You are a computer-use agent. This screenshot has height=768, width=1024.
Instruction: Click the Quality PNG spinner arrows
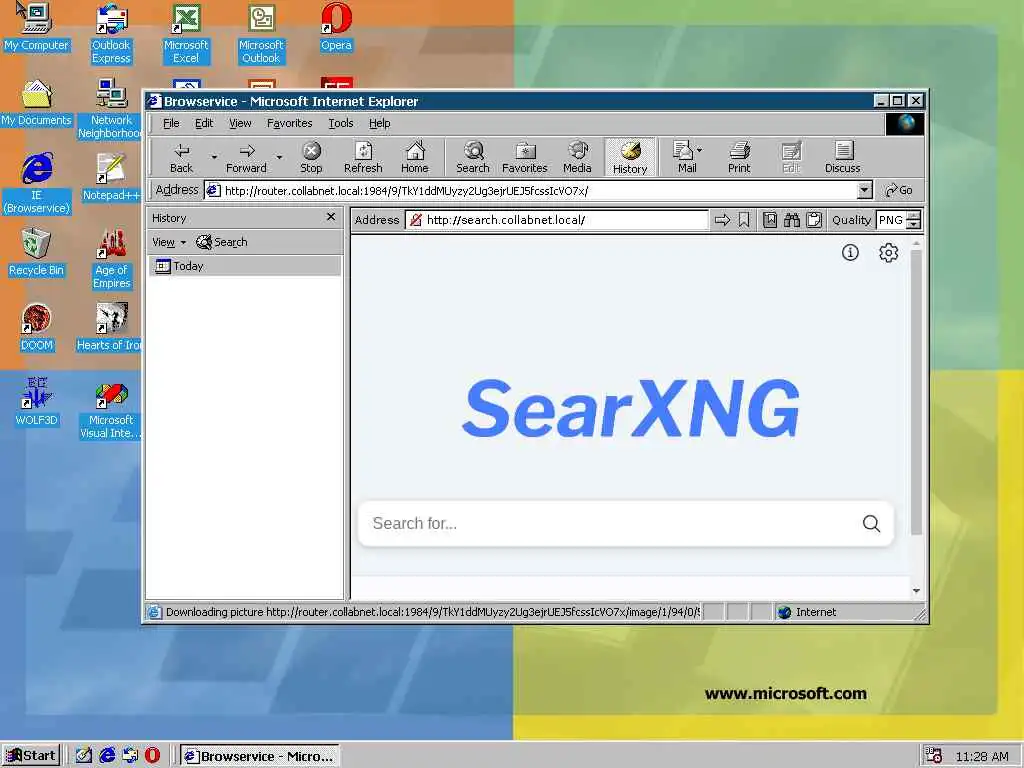pyautogui.click(x=914, y=220)
